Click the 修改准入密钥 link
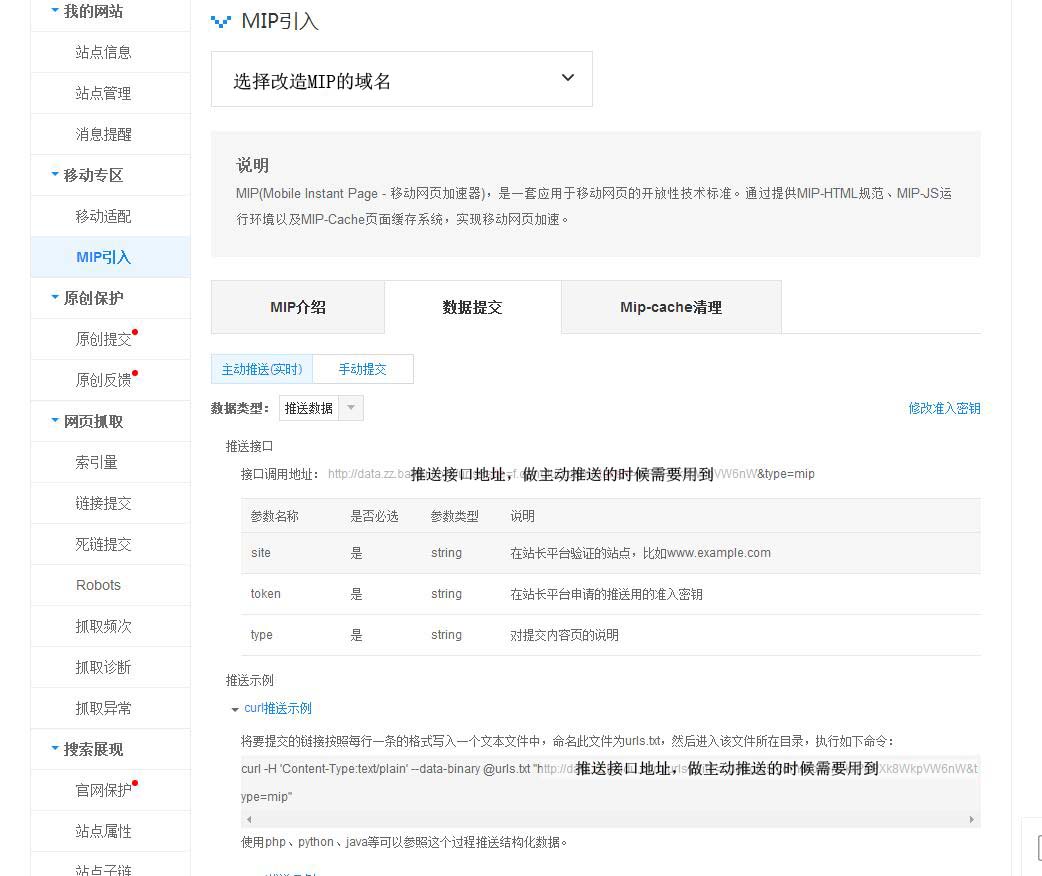The height and width of the screenshot is (876, 1042). point(944,408)
